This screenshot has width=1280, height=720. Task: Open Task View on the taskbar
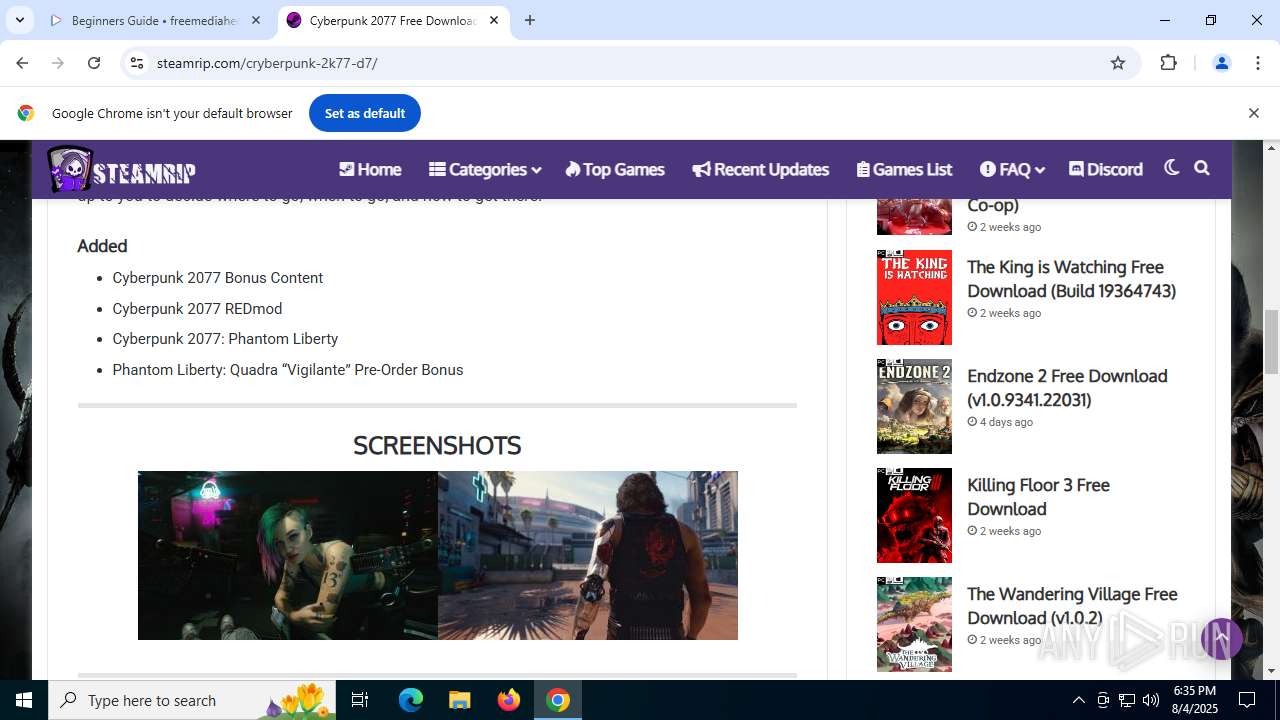360,700
